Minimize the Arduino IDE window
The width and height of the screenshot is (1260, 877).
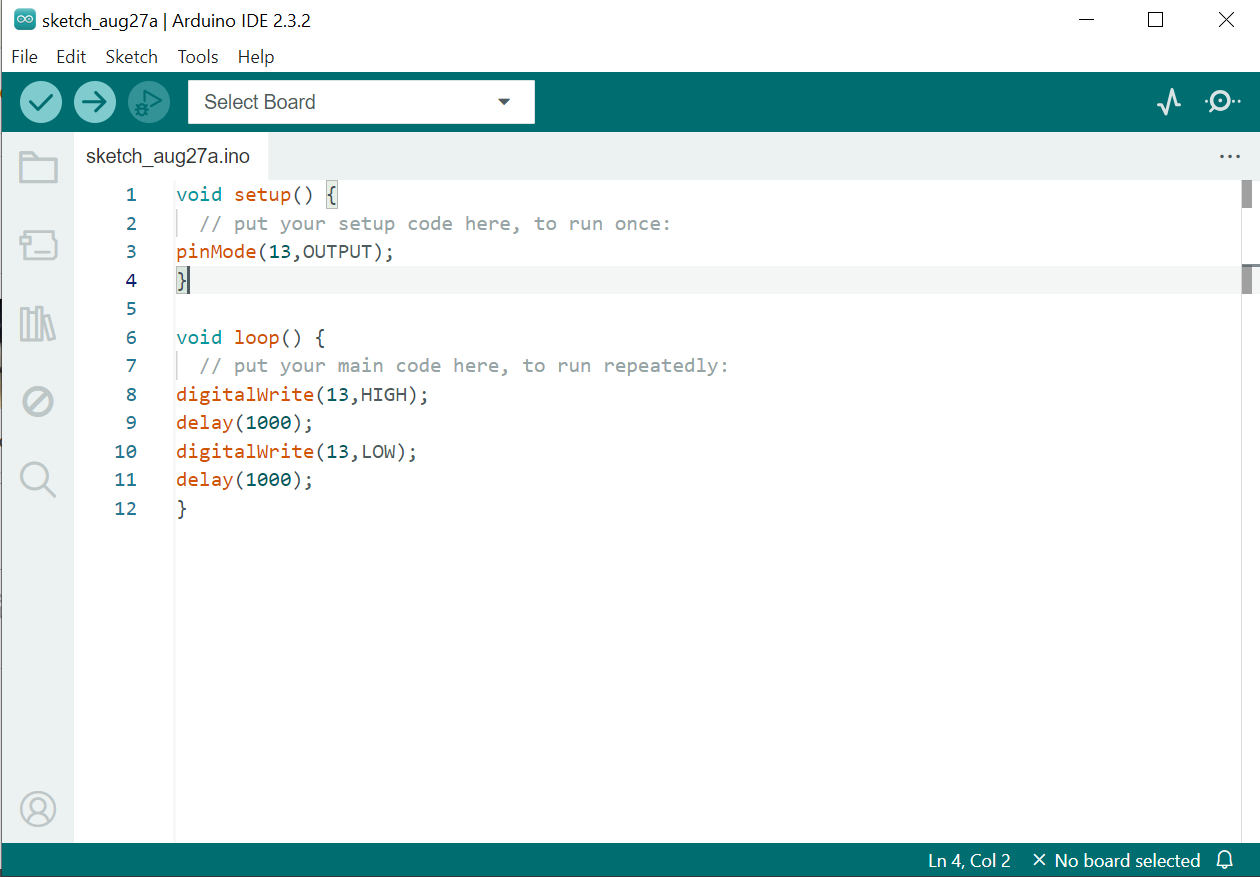pyautogui.click(x=1085, y=20)
